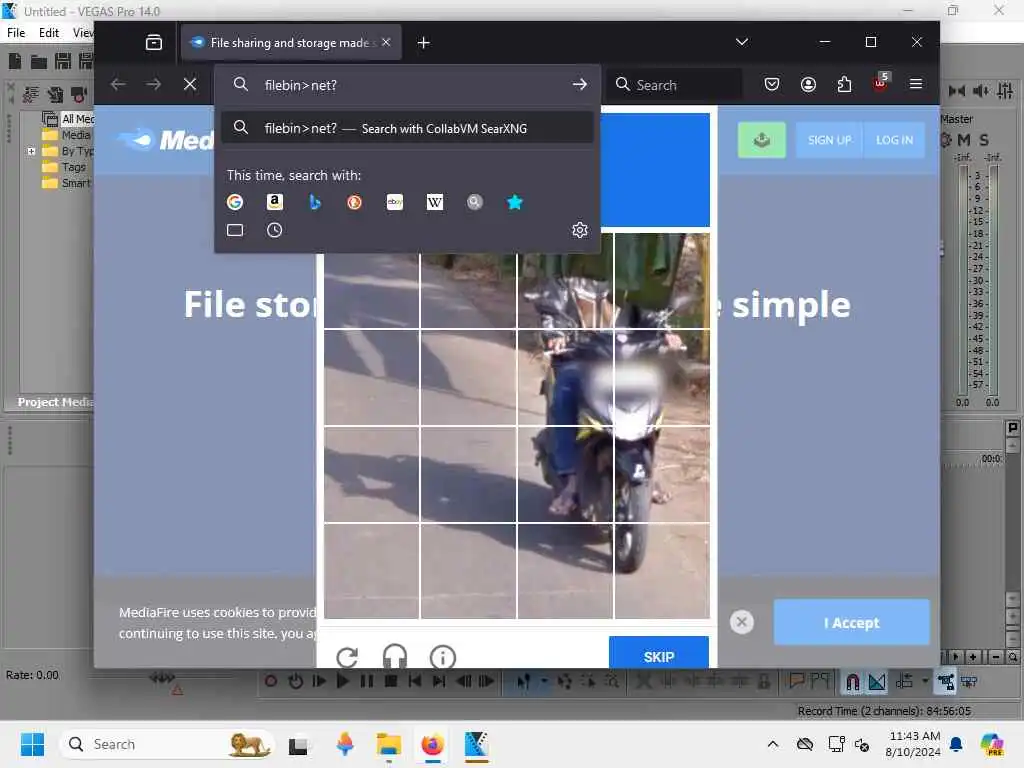This screenshot has width=1024, height=768.
Task: Toggle VEGAS loop playback button
Action: point(295,682)
